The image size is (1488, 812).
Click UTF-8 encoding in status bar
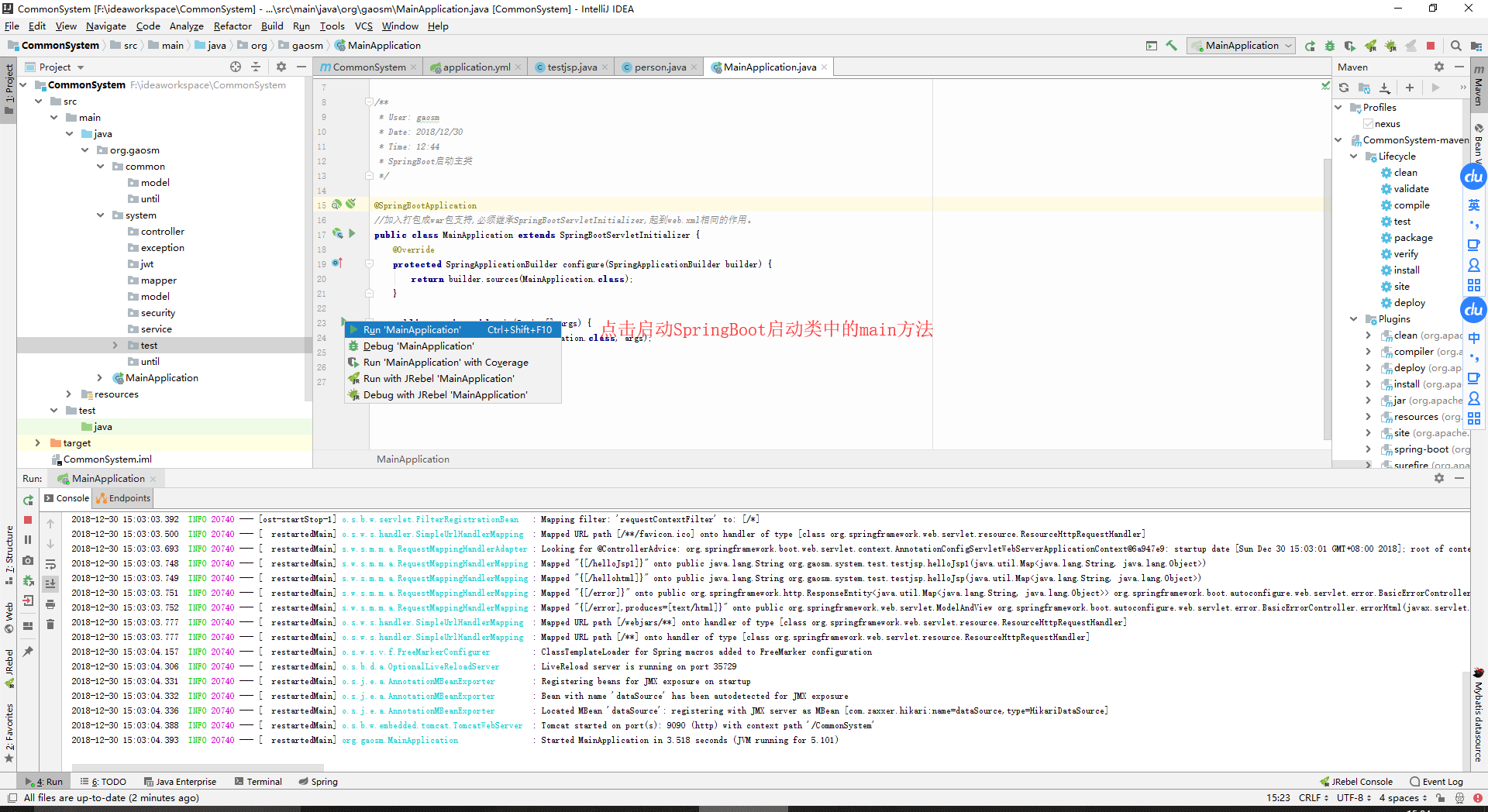pos(1353,797)
